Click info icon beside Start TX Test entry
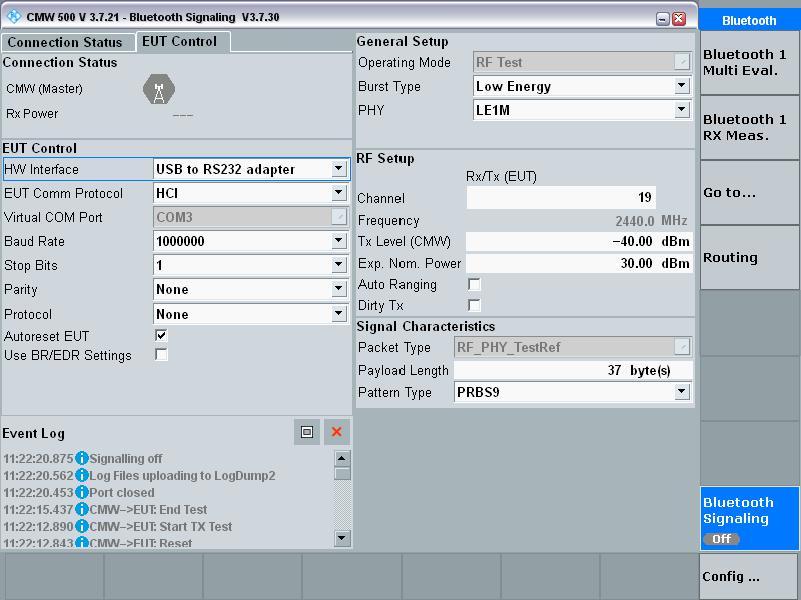 pos(82,526)
